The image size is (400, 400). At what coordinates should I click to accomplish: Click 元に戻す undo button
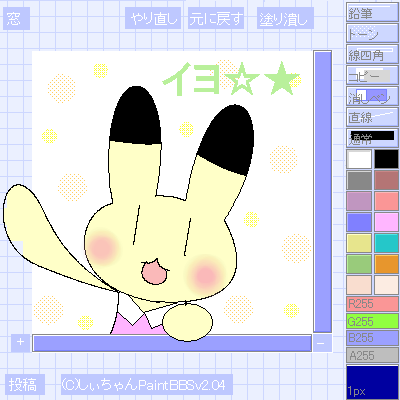[216, 19]
